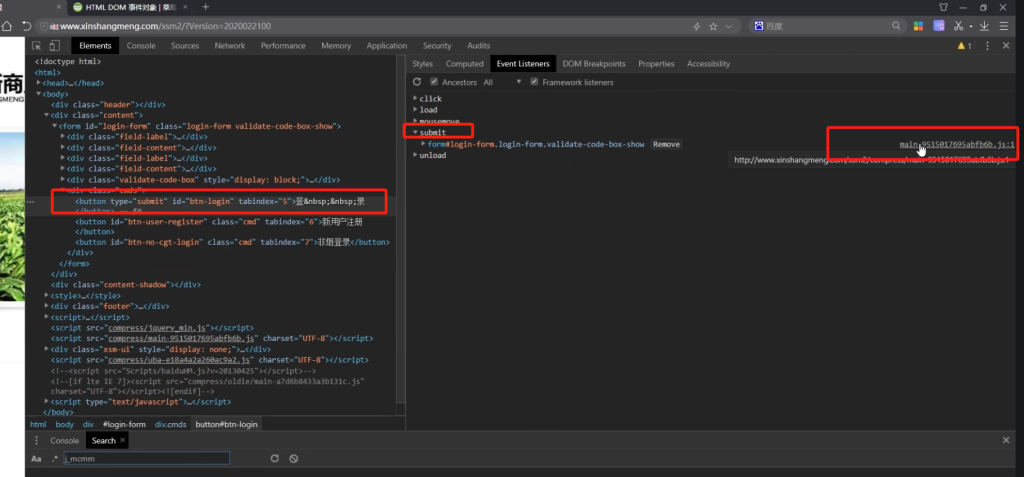Viewport: 1024px width, 477px height.
Task: Open the Network tab
Action: [230, 46]
